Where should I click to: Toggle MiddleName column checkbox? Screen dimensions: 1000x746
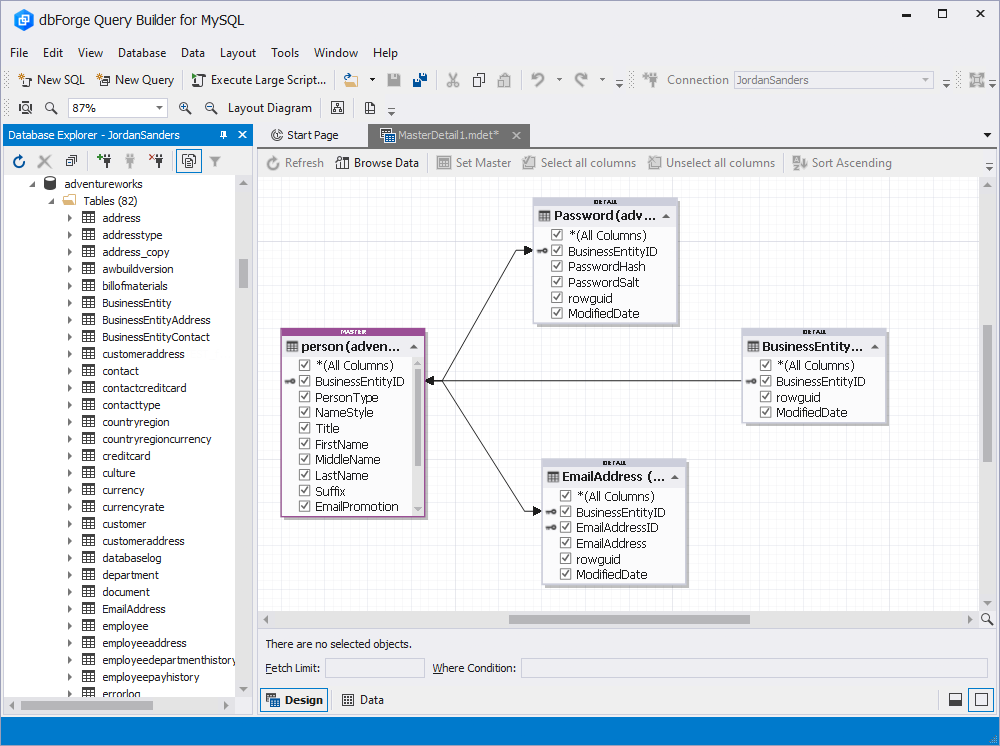(304, 459)
